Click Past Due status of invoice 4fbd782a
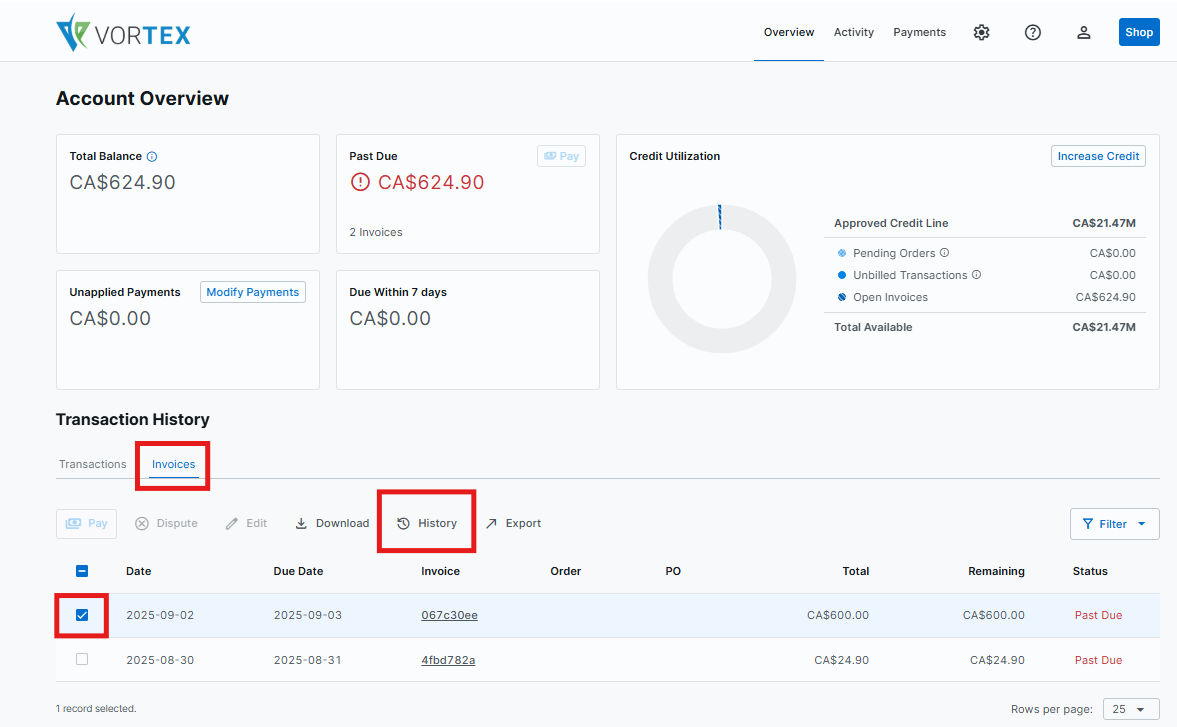Viewport: 1177px width, 727px height. (1098, 660)
